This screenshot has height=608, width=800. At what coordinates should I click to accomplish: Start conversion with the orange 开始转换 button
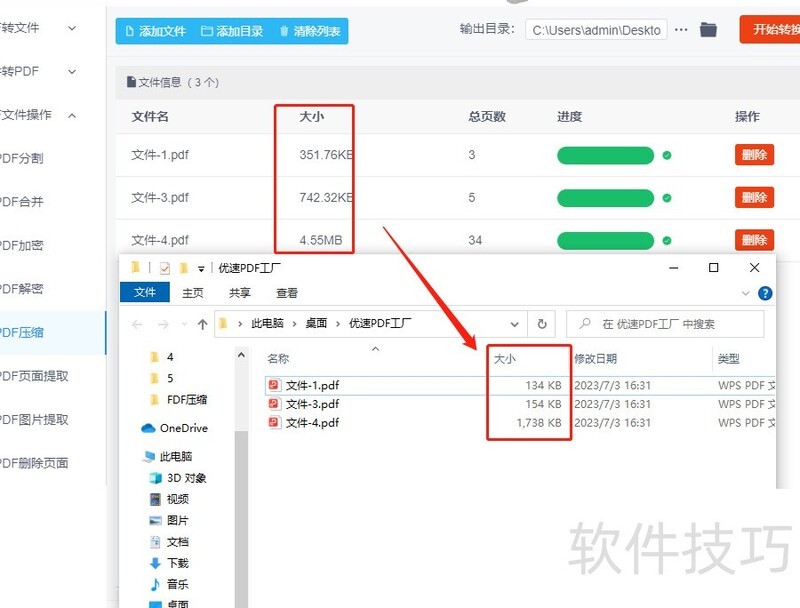770,30
